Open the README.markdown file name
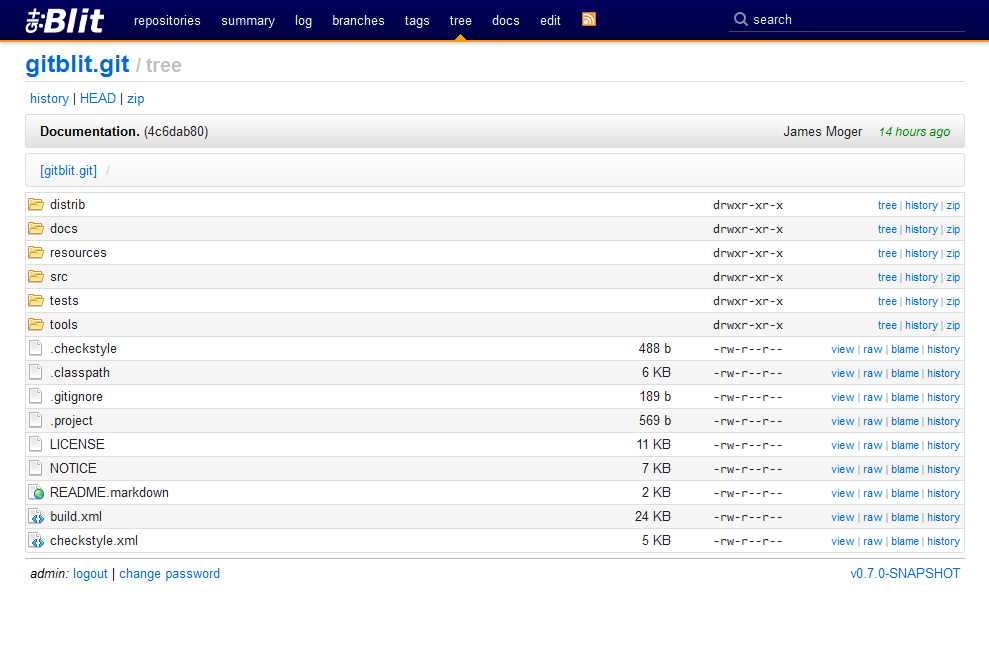989x652 pixels. (109, 492)
